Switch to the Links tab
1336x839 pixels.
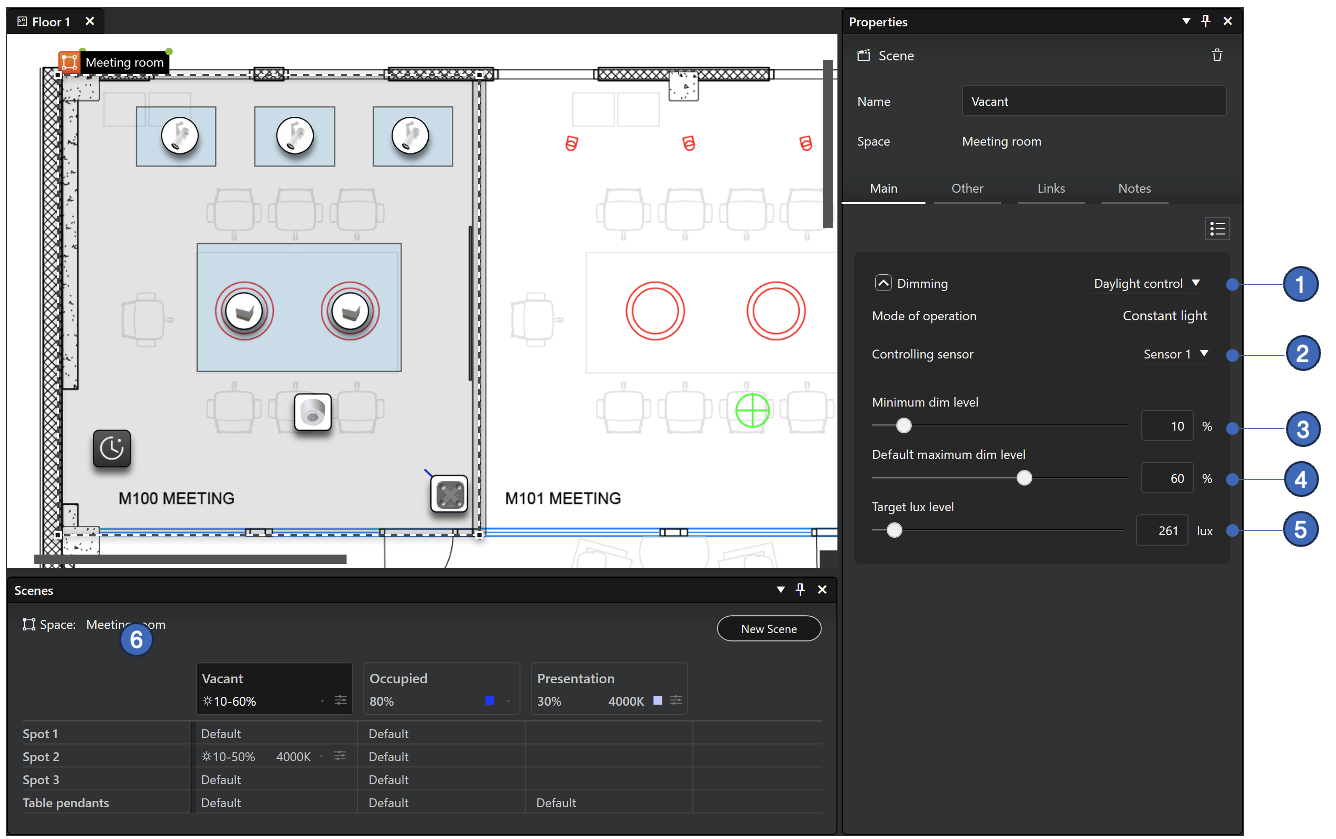[x=1051, y=188]
